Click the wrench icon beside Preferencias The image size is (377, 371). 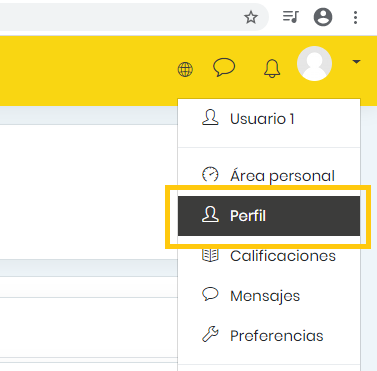pos(210,334)
